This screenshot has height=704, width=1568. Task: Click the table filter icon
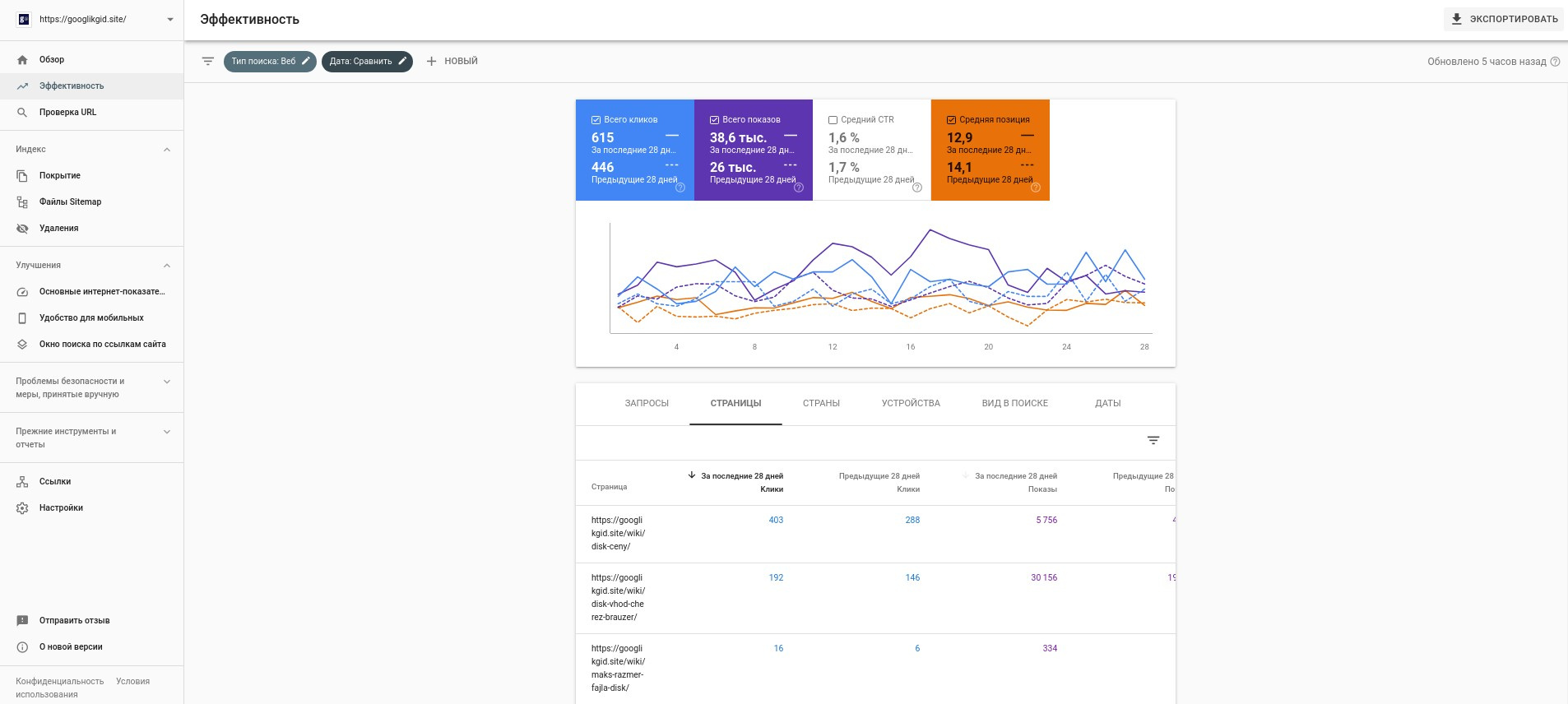coord(1153,441)
